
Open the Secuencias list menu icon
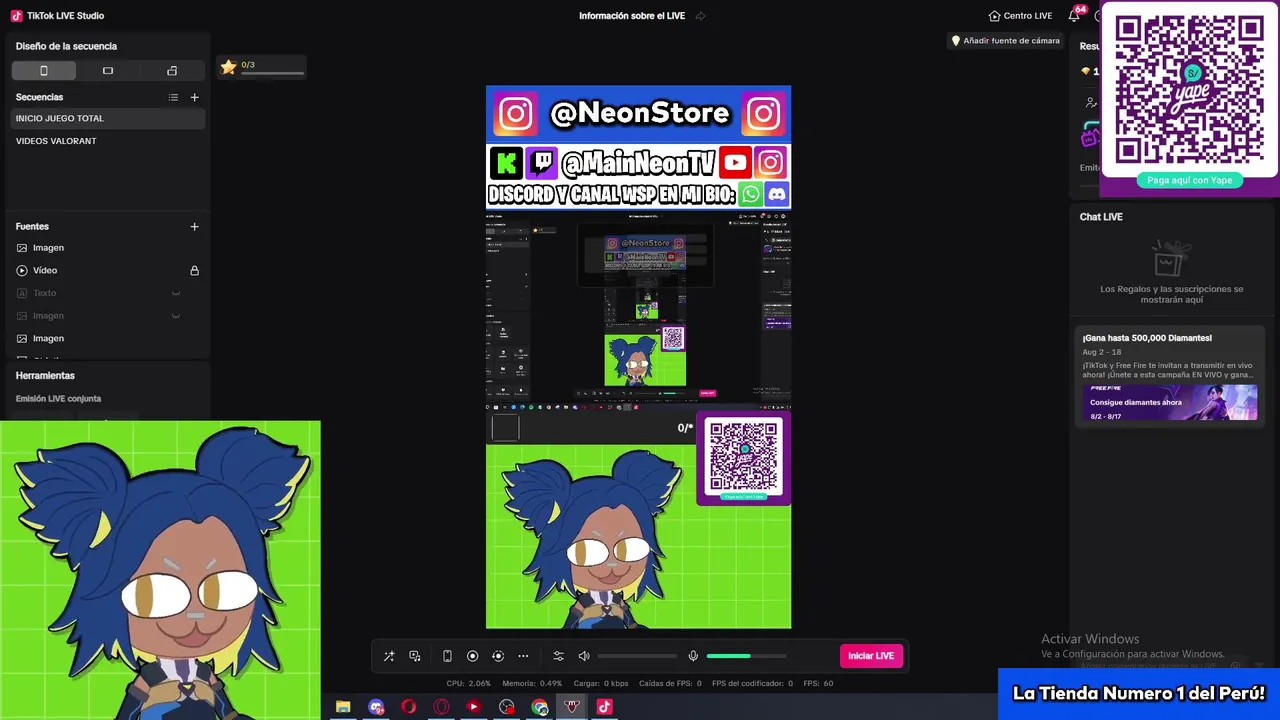173,97
